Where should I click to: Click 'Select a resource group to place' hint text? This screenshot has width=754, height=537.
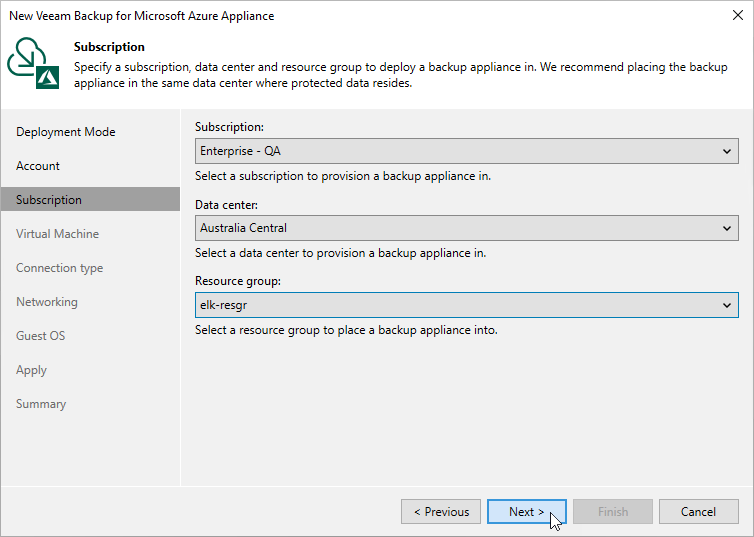pyautogui.click(x=346, y=330)
